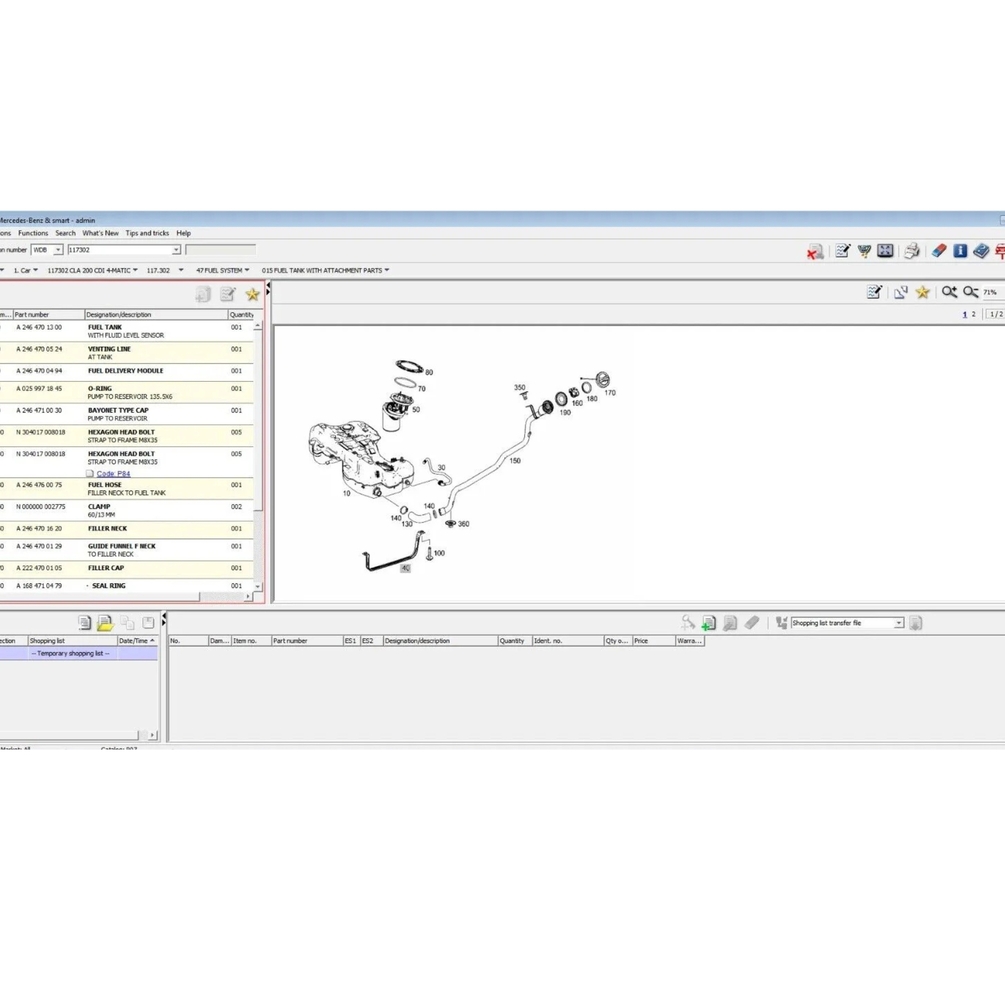Go to diagram page 2 link
The height and width of the screenshot is (1005, 1005).
tap(974, 314)
